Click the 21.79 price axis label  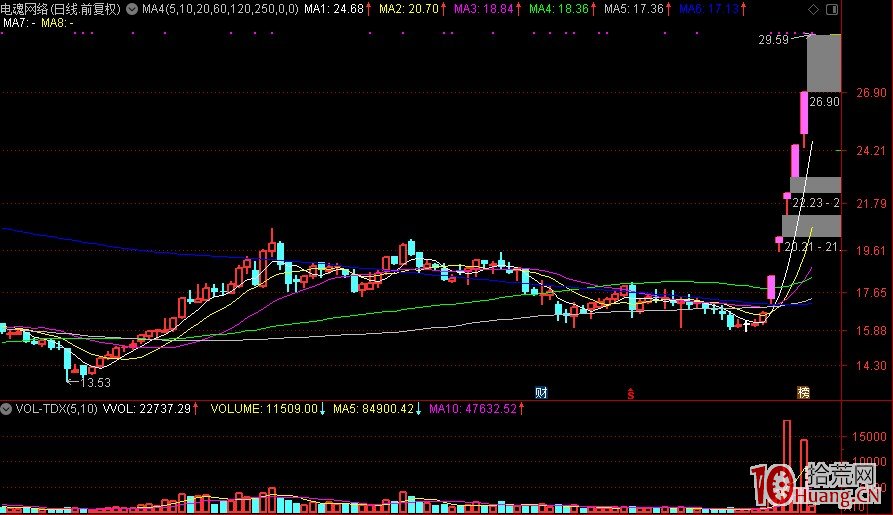[871, 203]
